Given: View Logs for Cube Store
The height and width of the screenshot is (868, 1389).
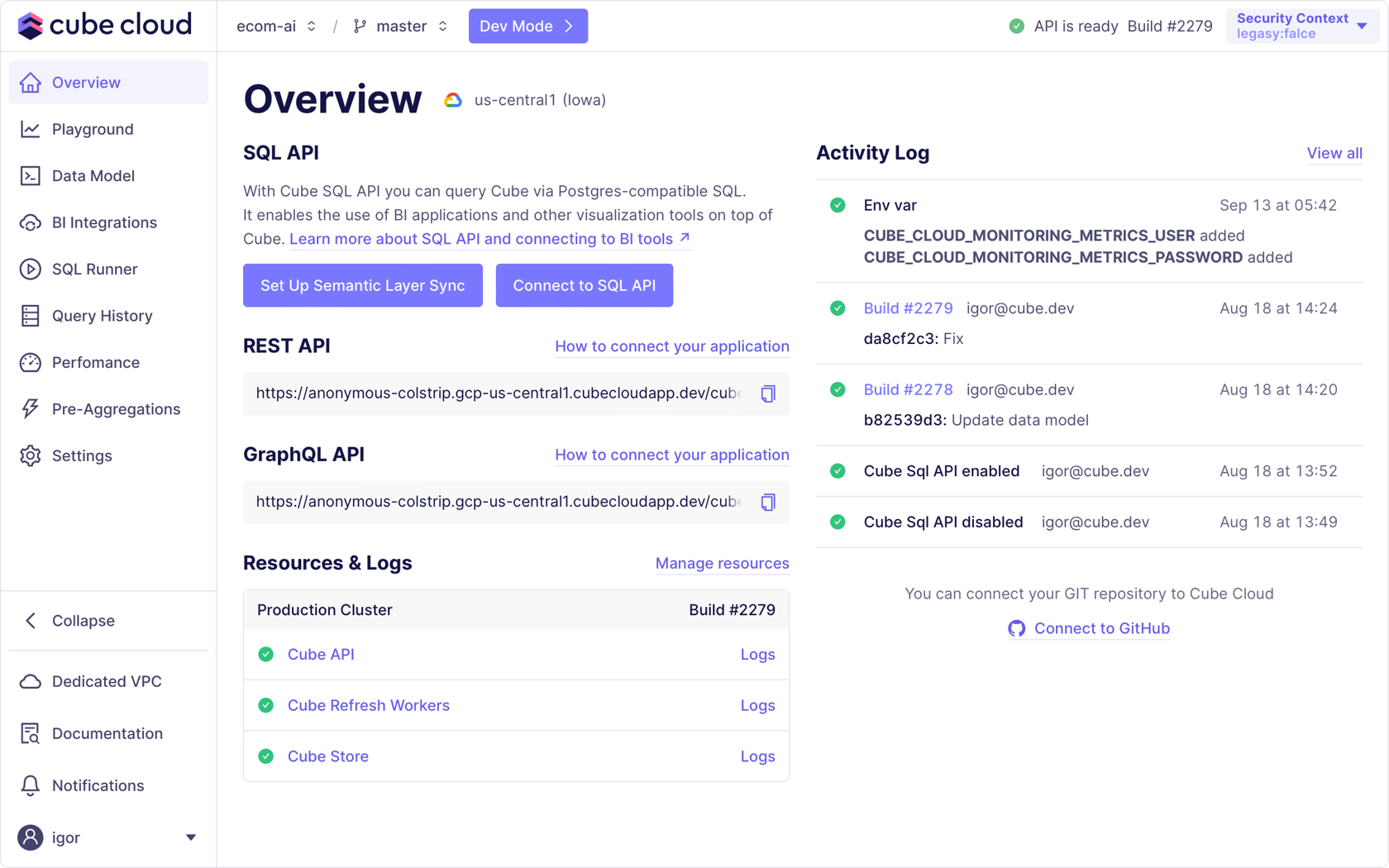Looking at the screenshot, I should click(758, 756).
